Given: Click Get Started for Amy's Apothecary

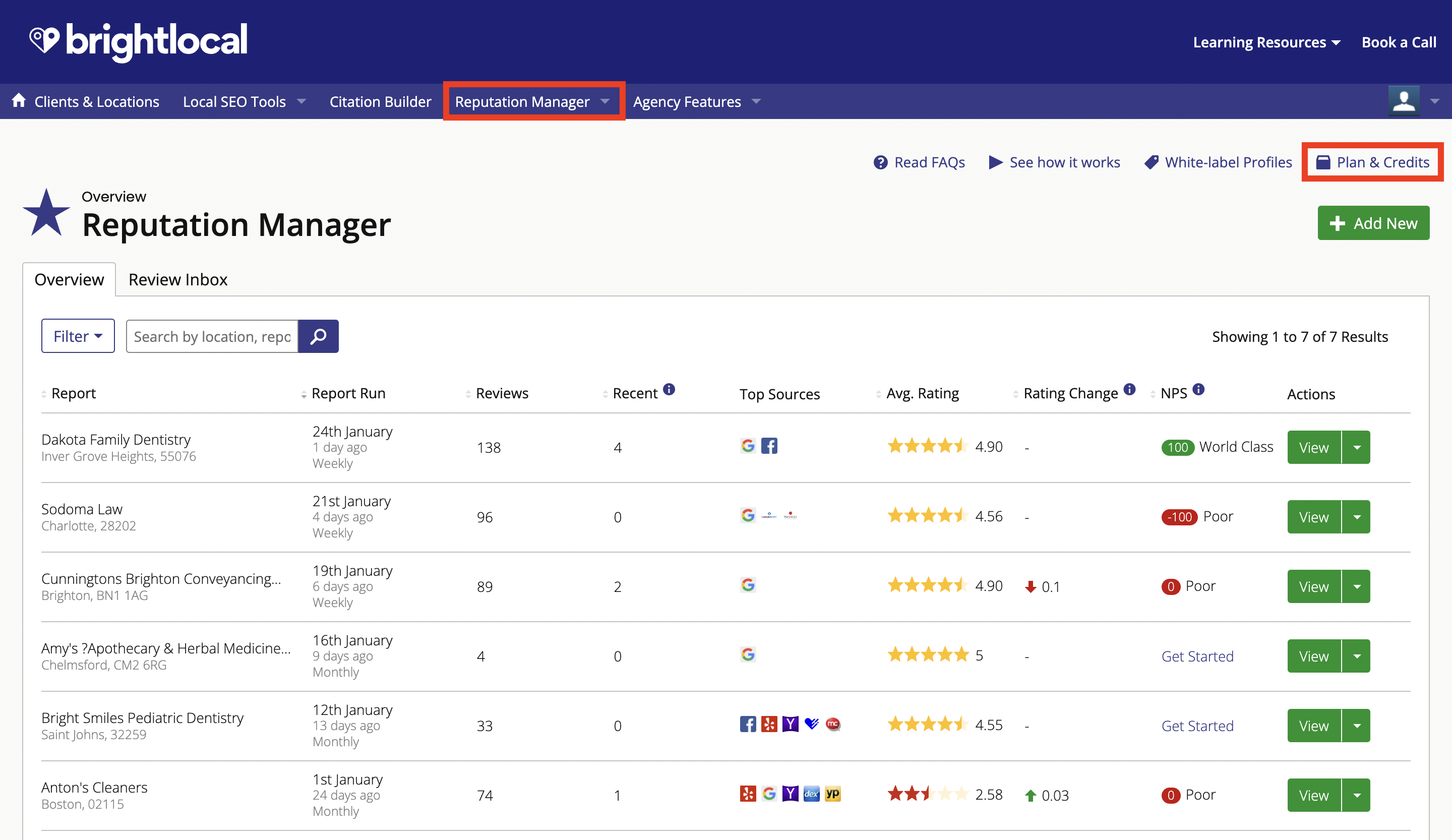Looking at the screenshot, I should click(1197, 656).
